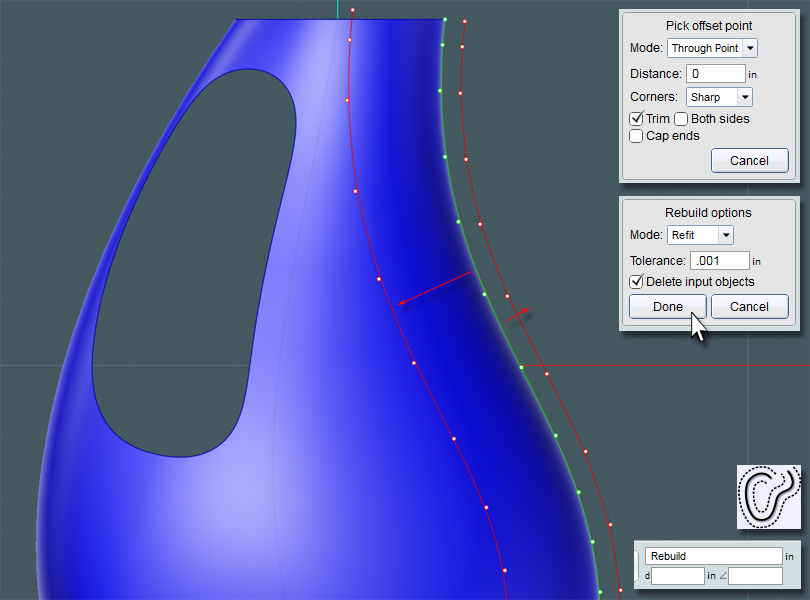The image size is (810, 600).
Task: Click the Tolerance input field
Action: 720,260
